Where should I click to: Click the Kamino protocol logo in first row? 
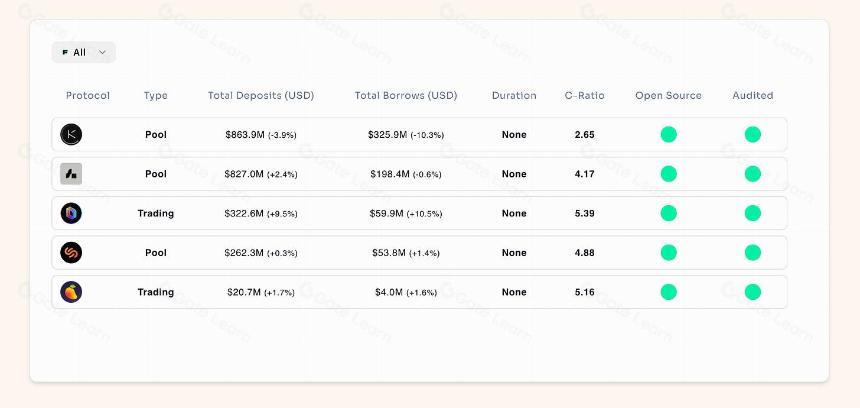[71, 134]
